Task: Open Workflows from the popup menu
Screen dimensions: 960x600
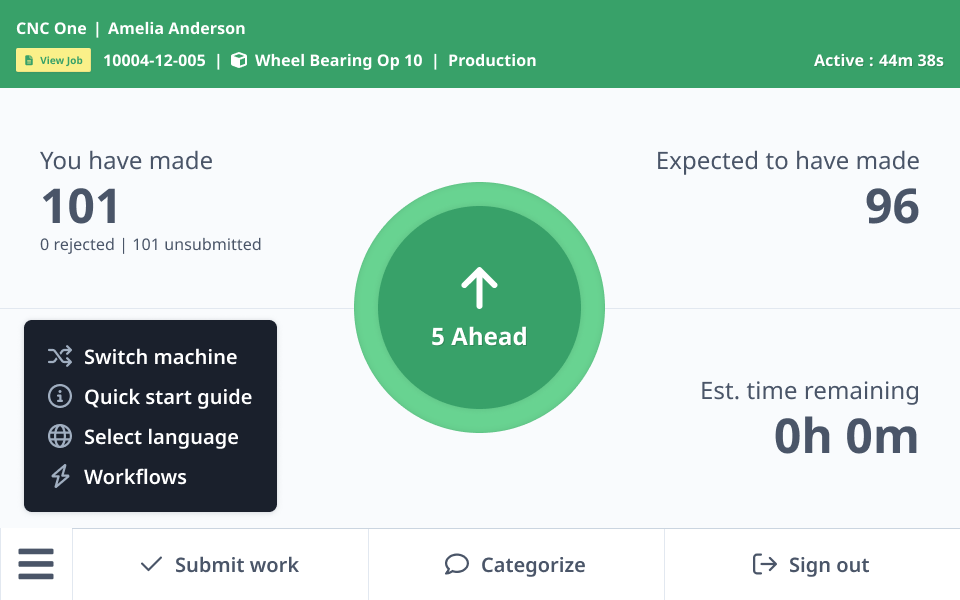Action: point(135,477)
